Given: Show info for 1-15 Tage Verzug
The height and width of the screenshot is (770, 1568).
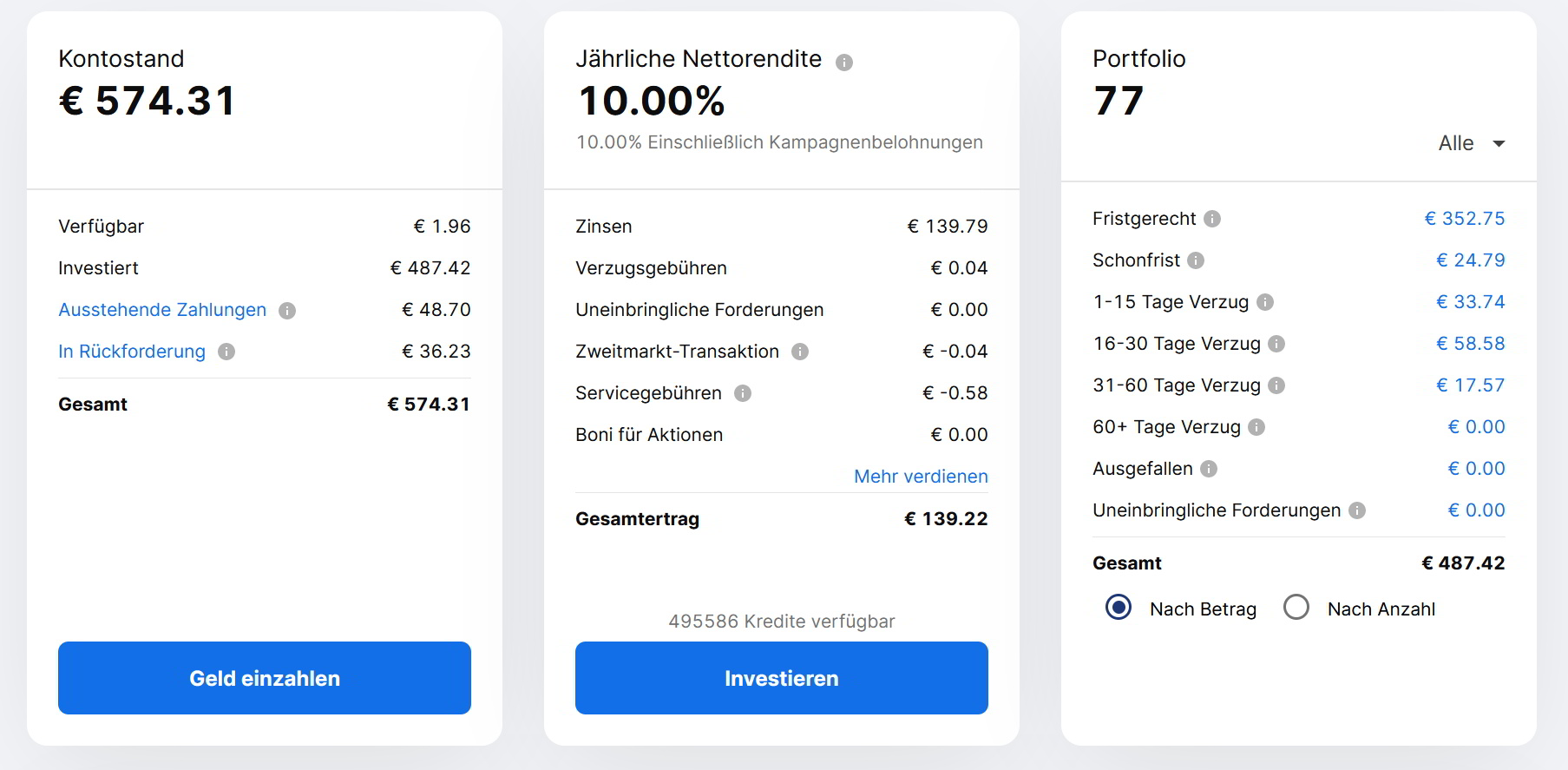Looking at the screenshot, I should (x=1265, y=302).
